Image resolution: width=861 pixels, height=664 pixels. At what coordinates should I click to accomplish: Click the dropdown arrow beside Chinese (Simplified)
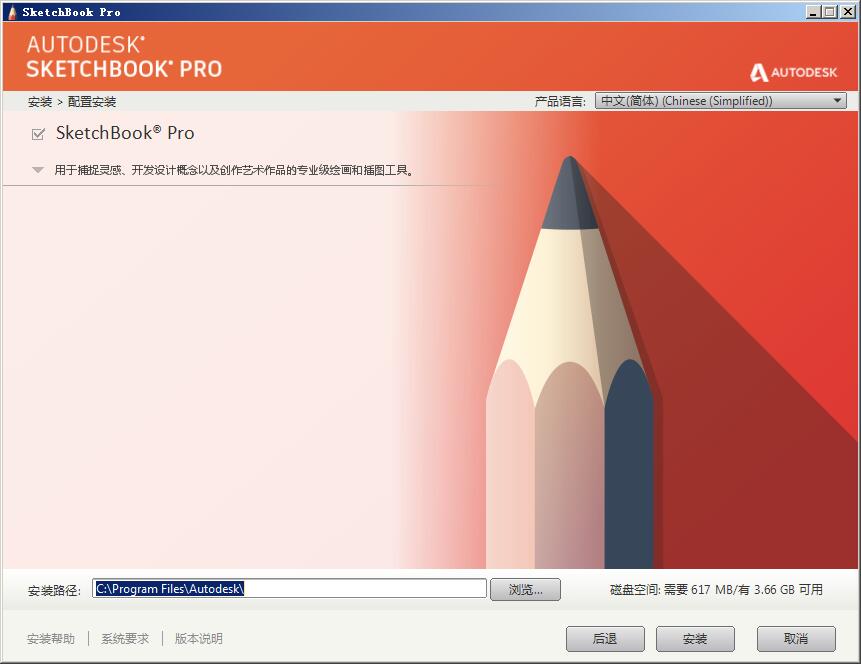[837, 101]
